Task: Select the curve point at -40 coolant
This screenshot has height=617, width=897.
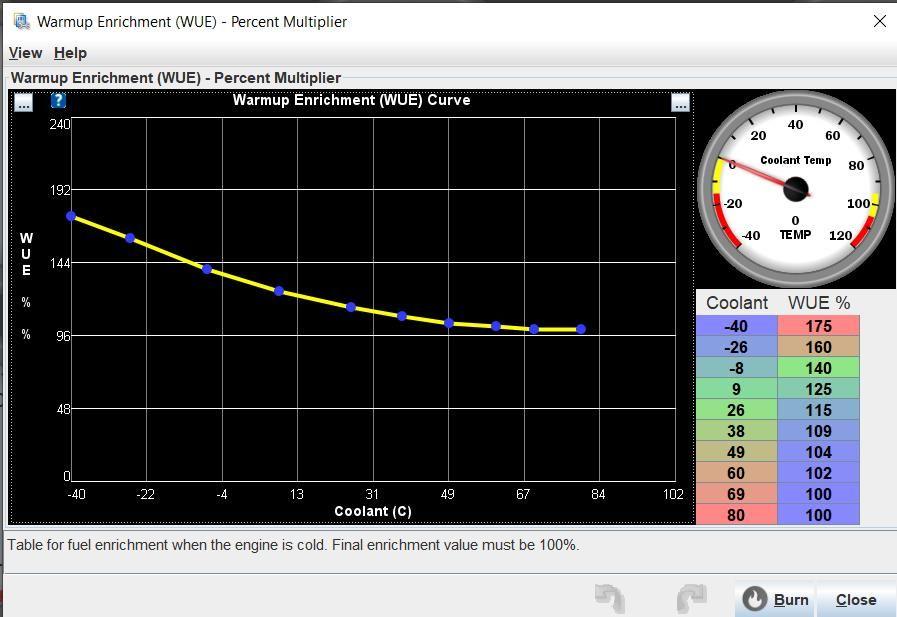Action: pyautogui.click(x=71, y=216)
